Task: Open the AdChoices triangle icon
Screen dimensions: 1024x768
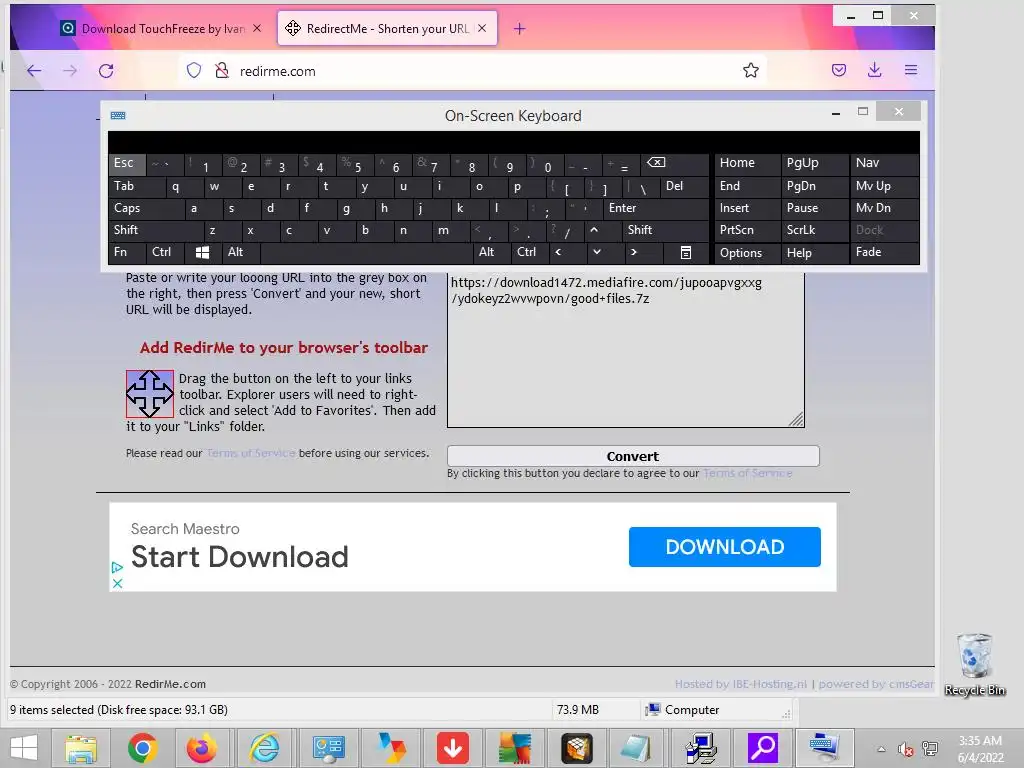Action: pyautogui.click(x=117, y=567)
